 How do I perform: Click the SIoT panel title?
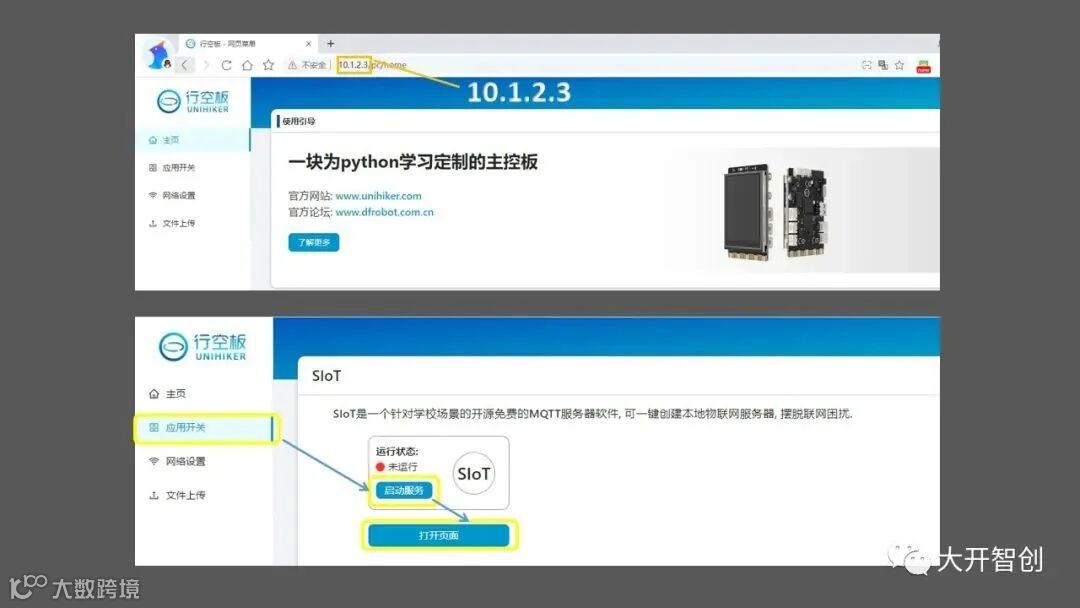click(x=326, y=376)
